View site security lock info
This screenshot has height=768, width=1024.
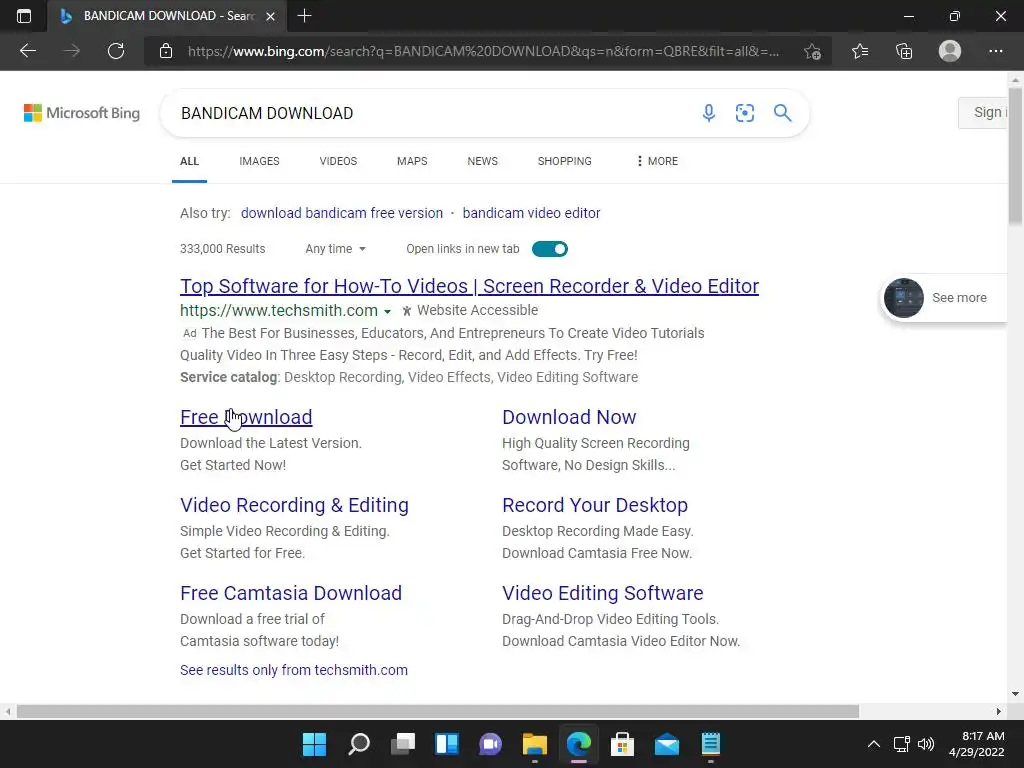(x=166, y=51)
